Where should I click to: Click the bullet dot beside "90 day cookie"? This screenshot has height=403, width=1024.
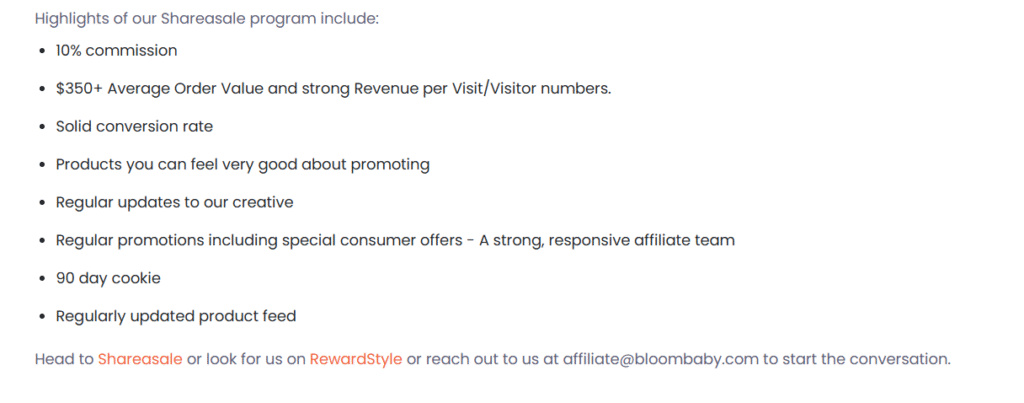(41, 279)
